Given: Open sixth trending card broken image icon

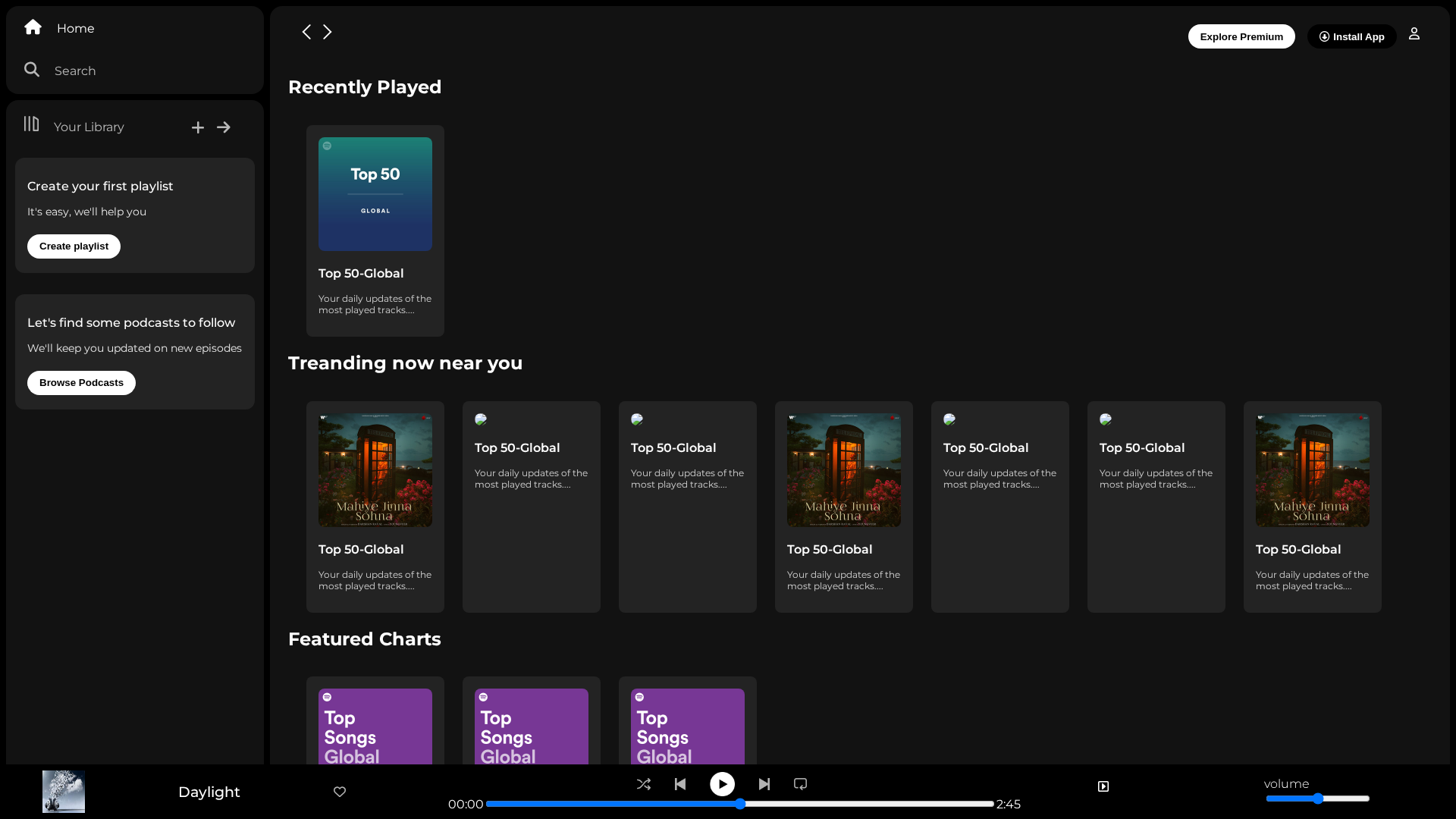Looking at the screenshot, I should 1106,419.
